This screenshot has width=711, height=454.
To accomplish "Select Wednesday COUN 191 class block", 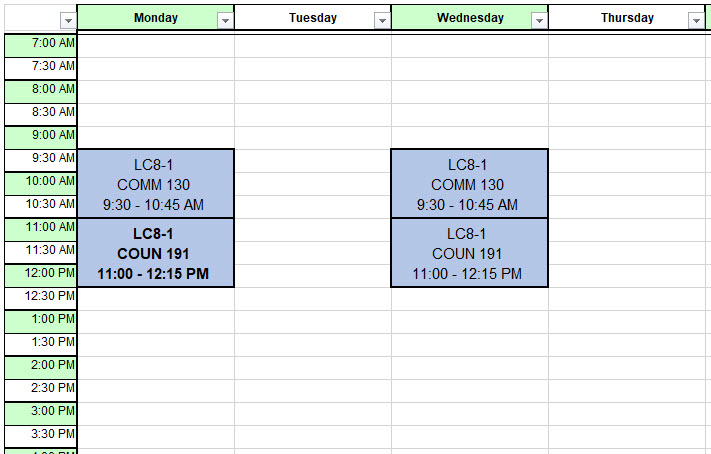I will pos(470,253).
